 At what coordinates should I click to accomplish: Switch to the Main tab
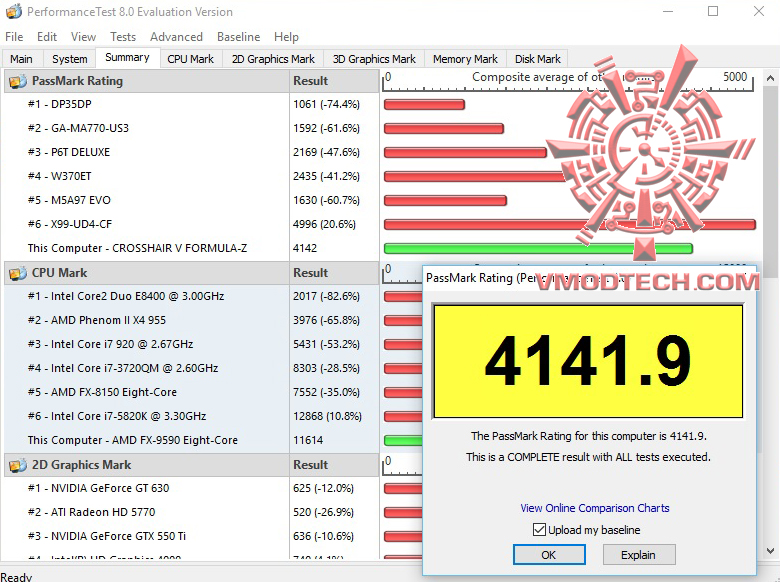[21, 59]
